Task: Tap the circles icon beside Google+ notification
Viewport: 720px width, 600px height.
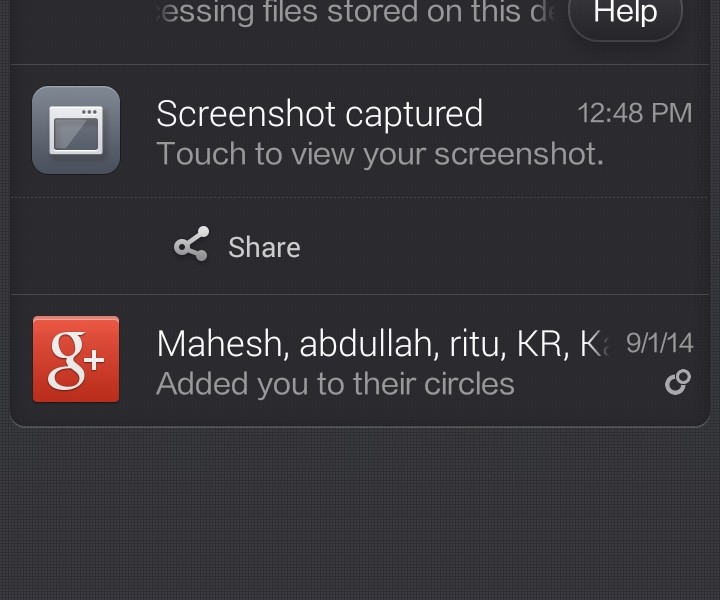Action: tap(678, 382)
